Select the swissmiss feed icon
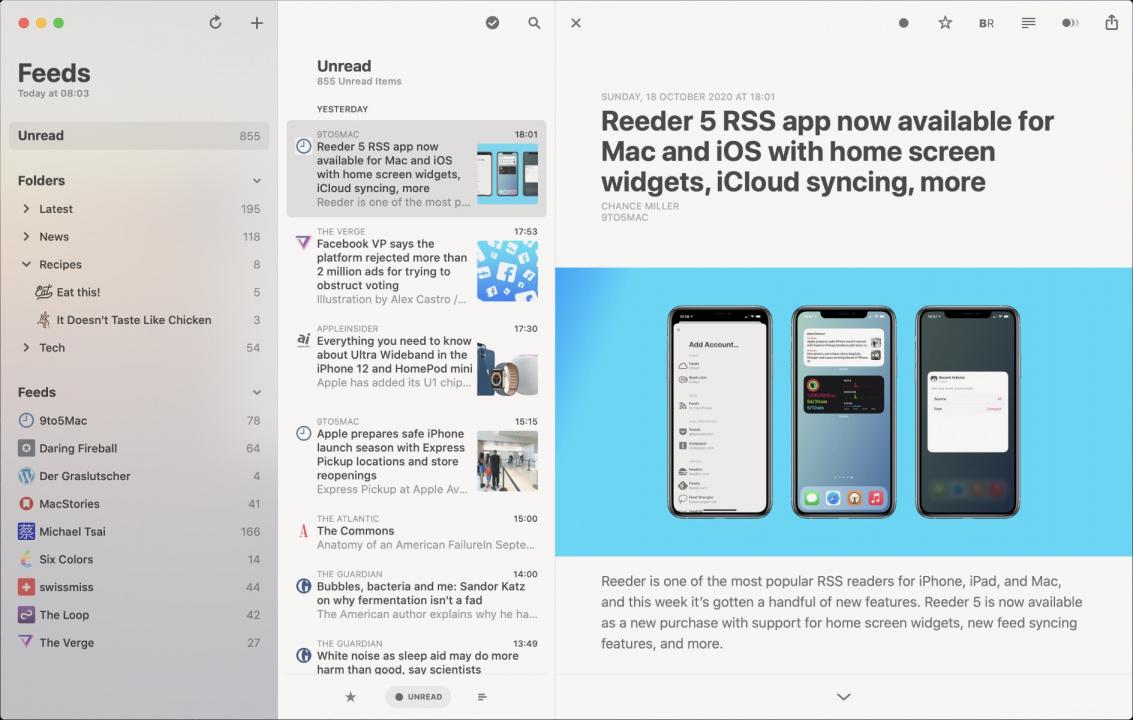The image size is (1133, 720). (26, 587)
